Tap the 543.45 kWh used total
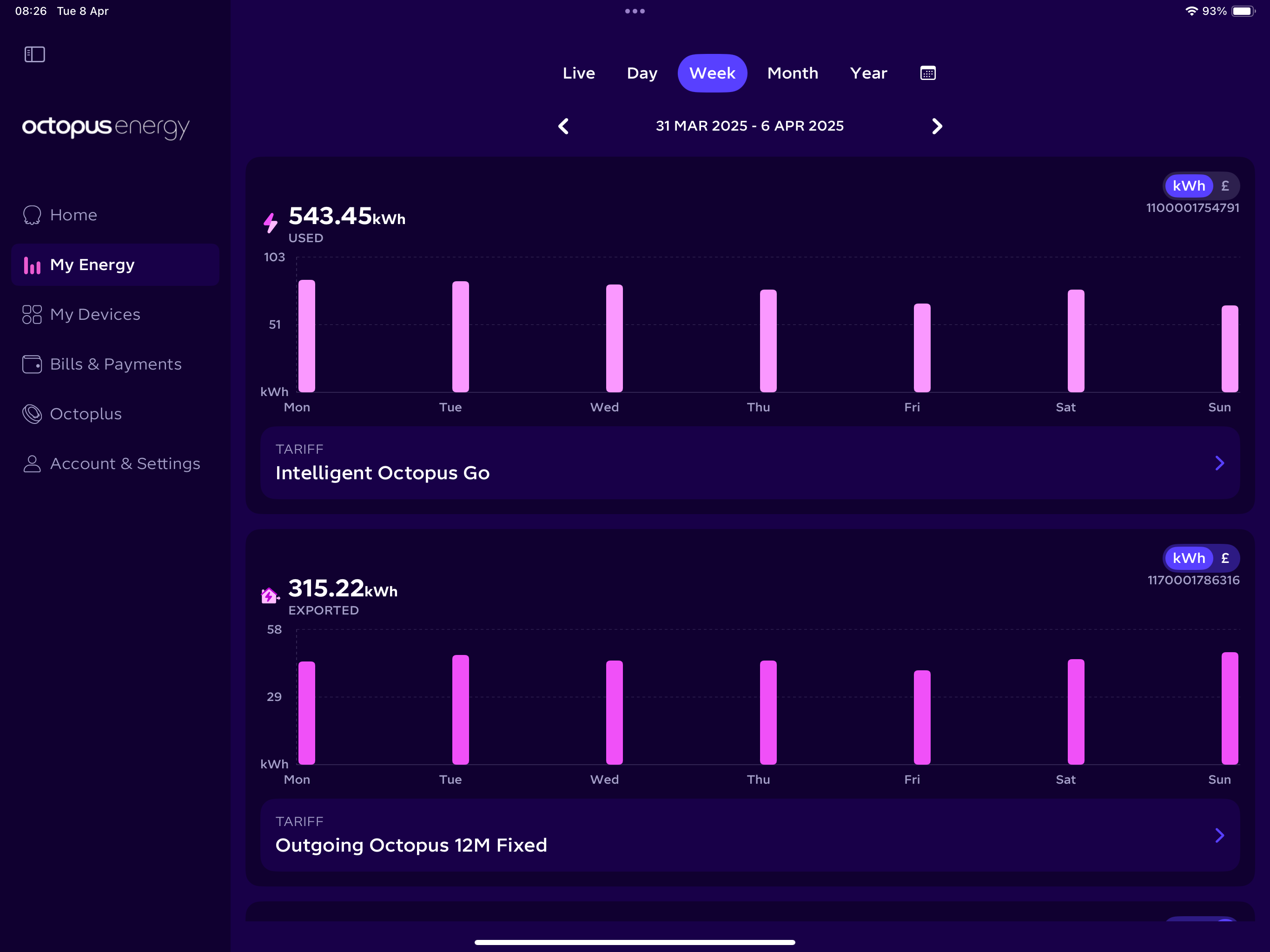Viewport: 1270px width, 952px height. (347, 217)
